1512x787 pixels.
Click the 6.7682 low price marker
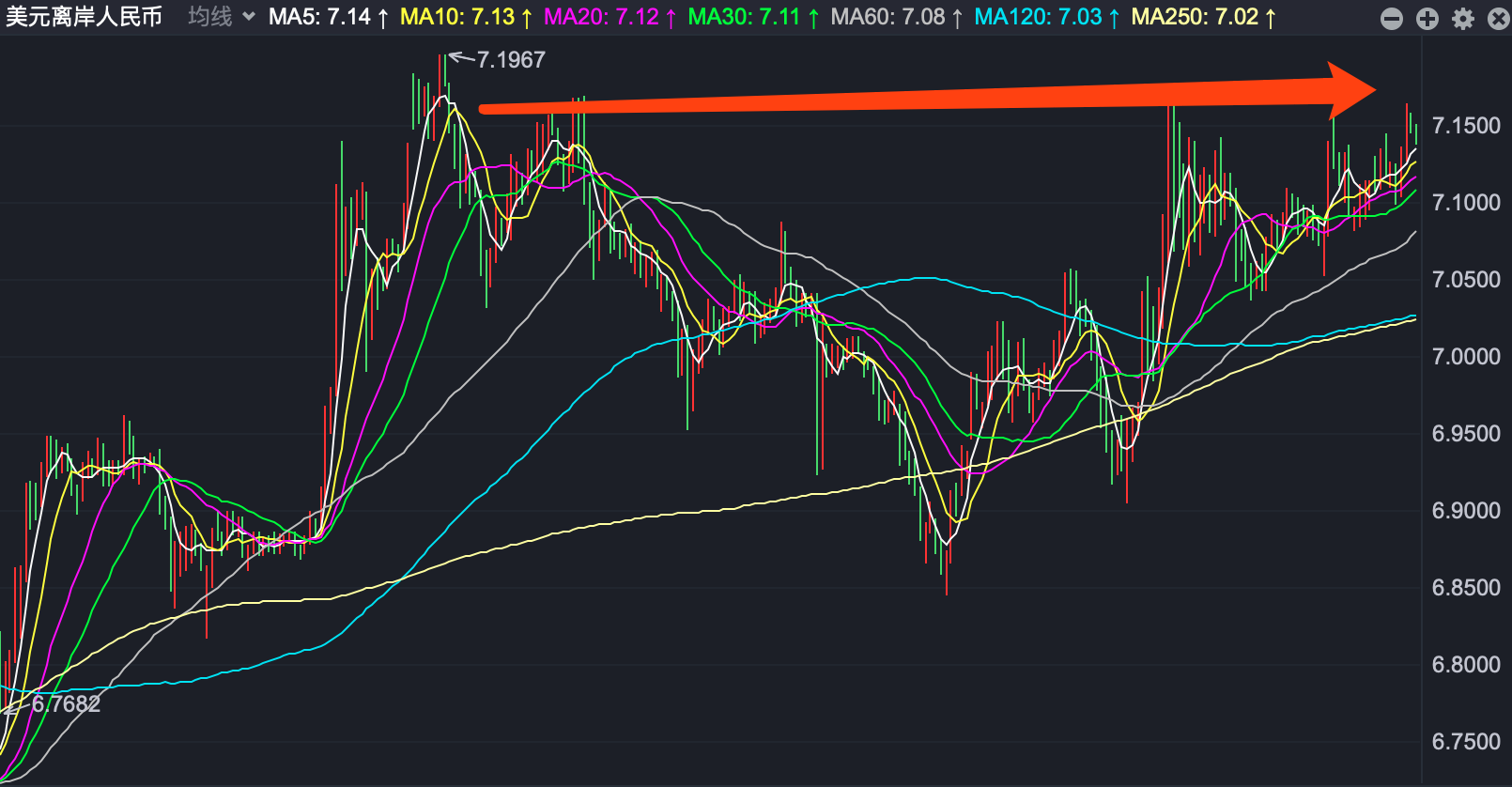pyautogui.click(x=66, y=703)
